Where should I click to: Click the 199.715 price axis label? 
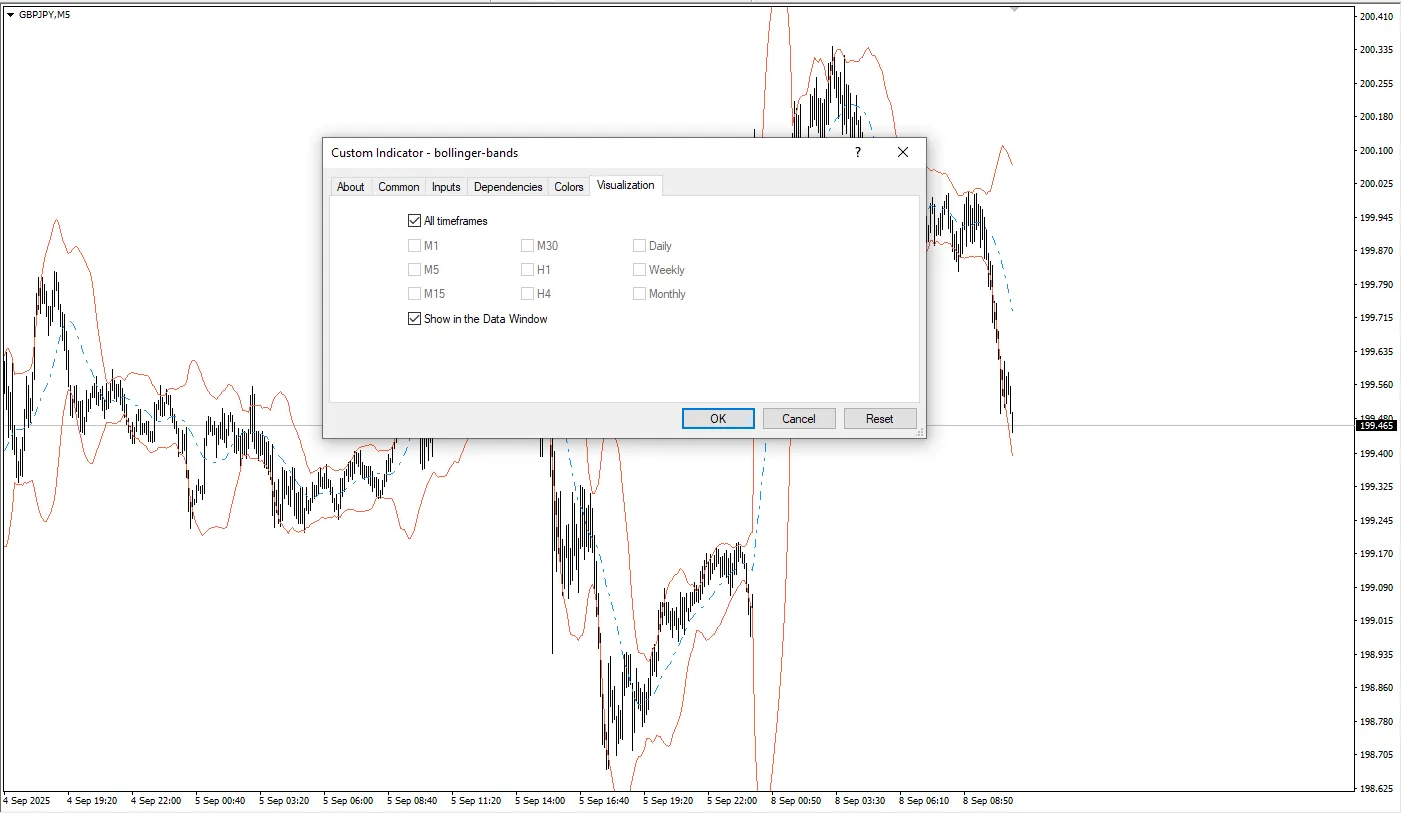click(1377, 318)
